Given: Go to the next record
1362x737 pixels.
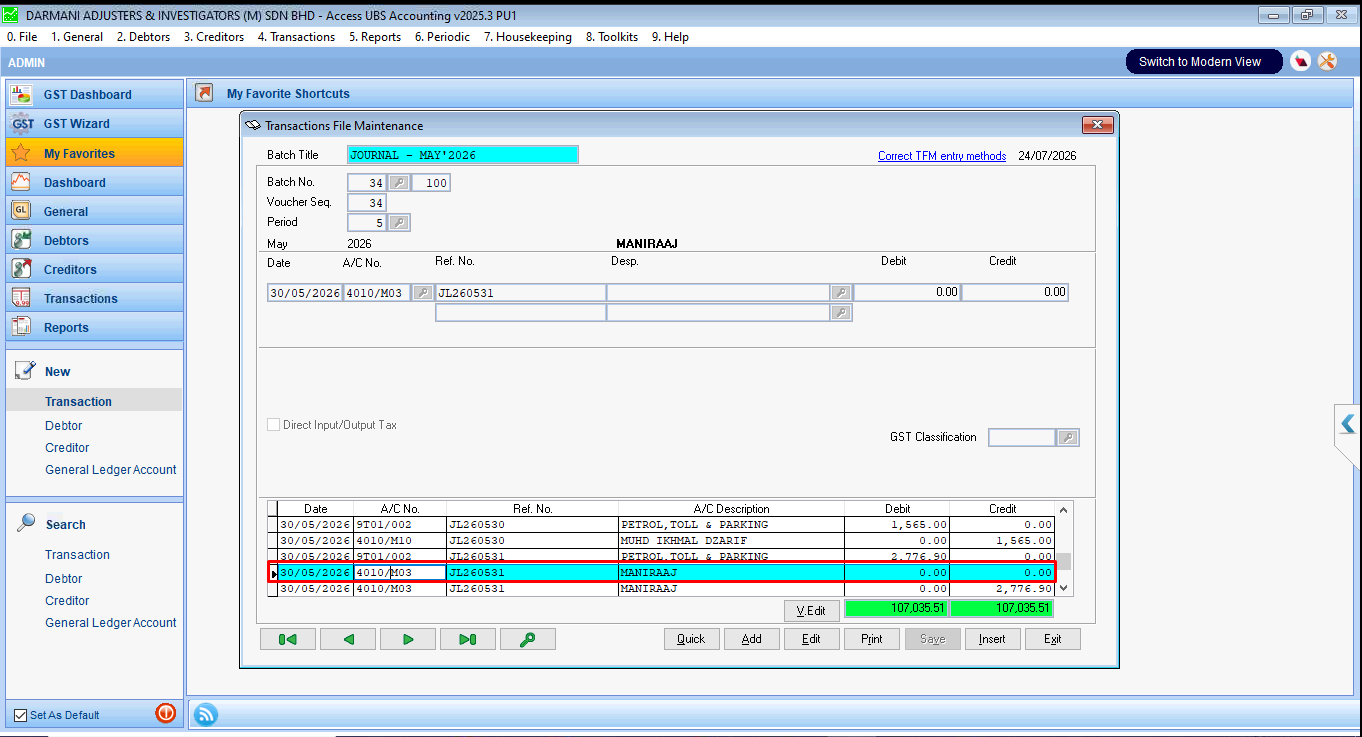Looking at the screenshot, I should [x=408, y=639].
